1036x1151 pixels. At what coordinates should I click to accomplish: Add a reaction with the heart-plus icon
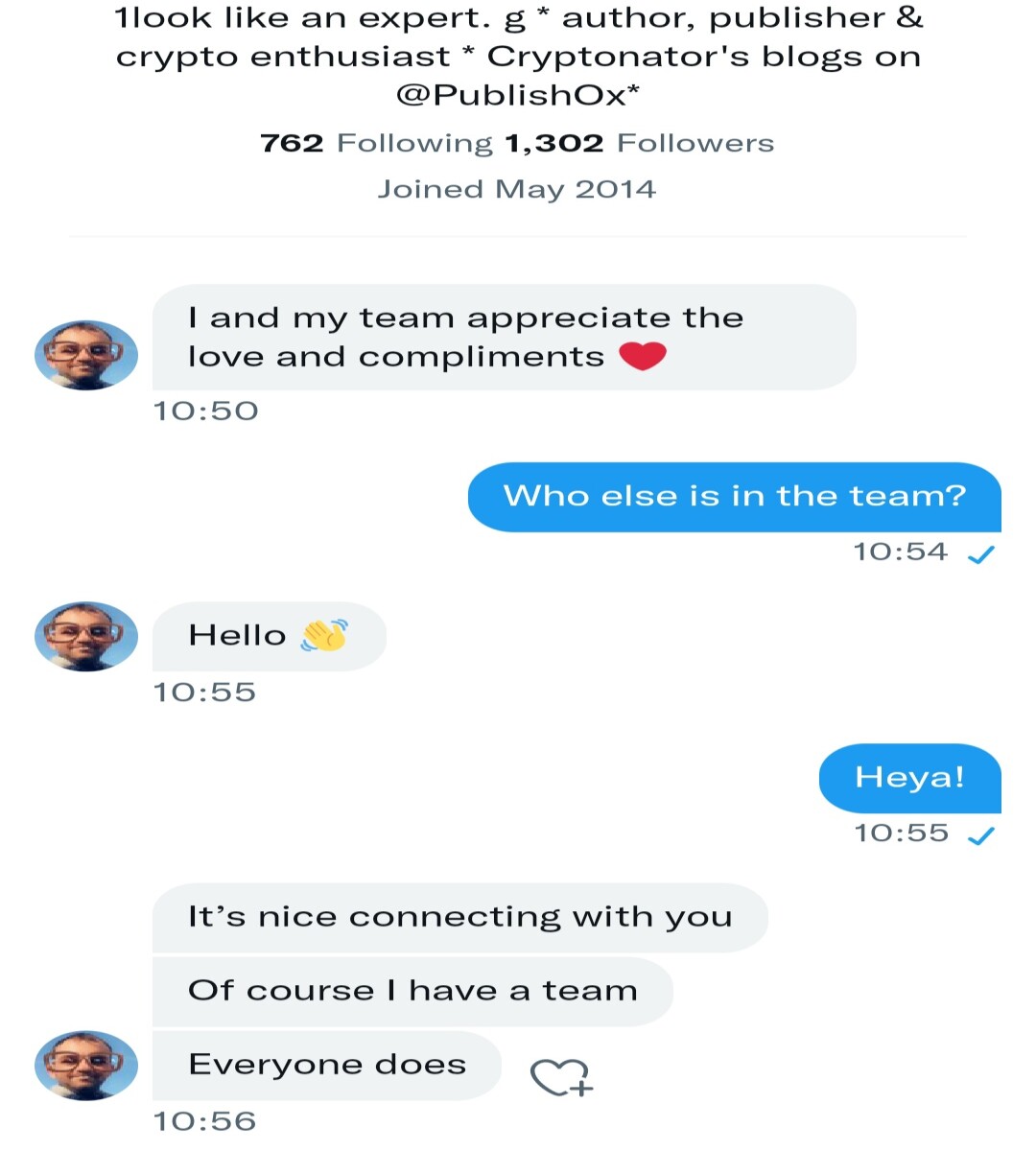(562, 1077)
